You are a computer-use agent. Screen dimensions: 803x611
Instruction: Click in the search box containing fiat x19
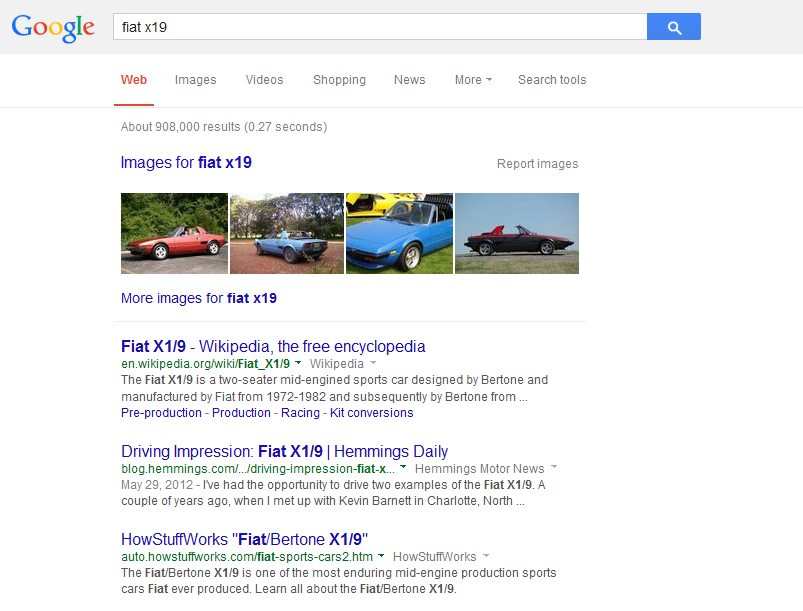pos(380,27)
